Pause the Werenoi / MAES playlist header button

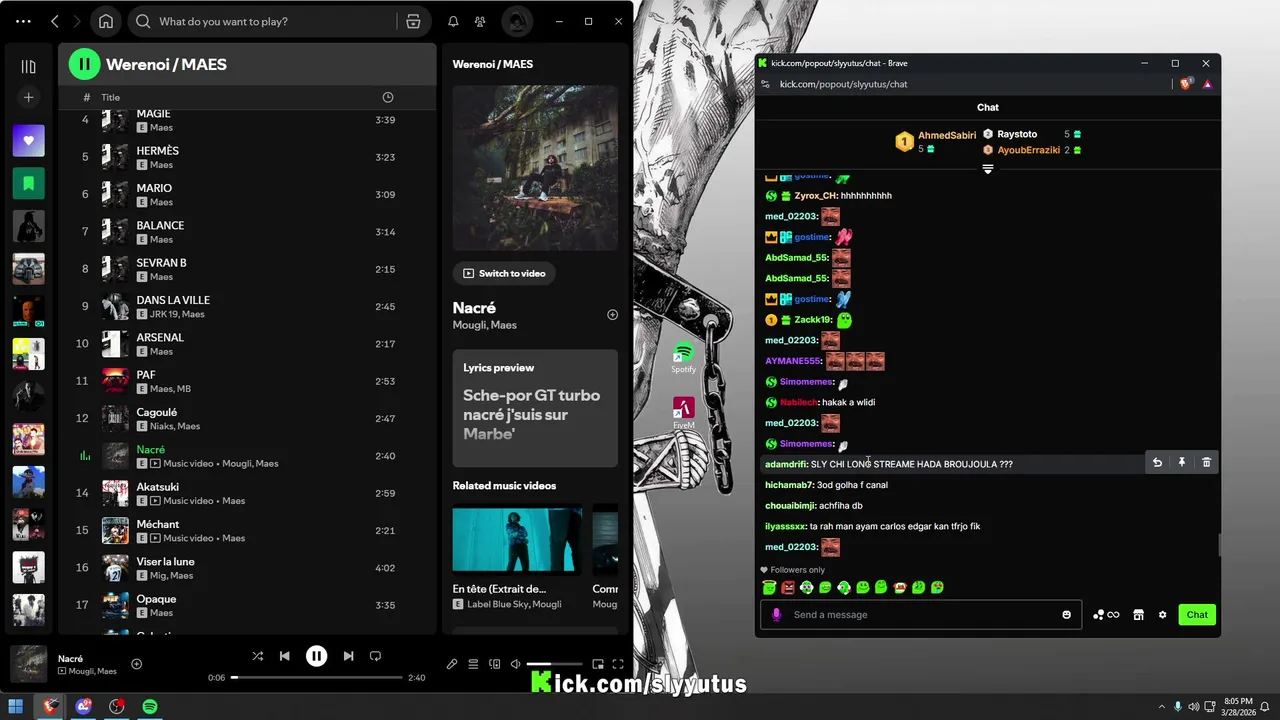(84, 64)
